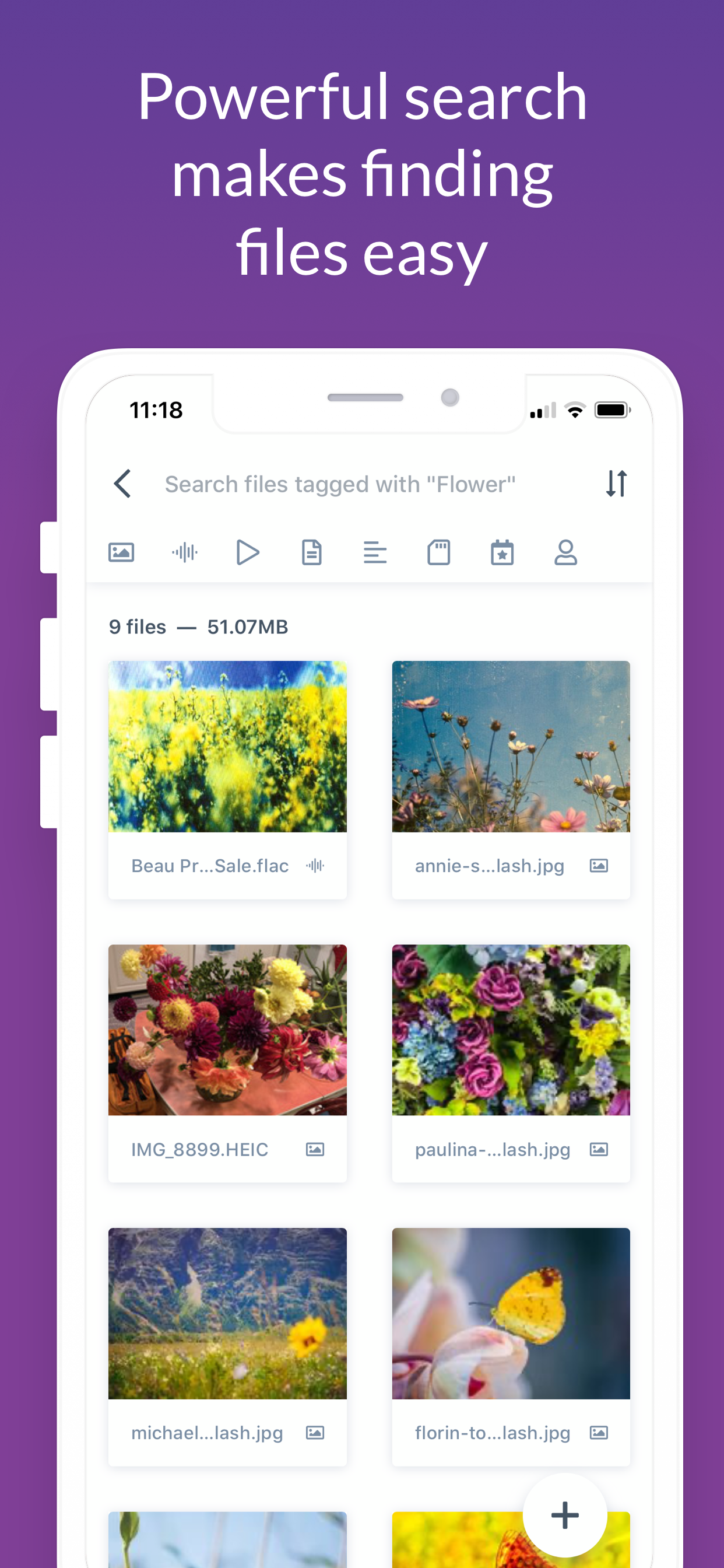Filter results by text lines icon
This screenshot has width=724, height=1568.
[x=375, y=552]
